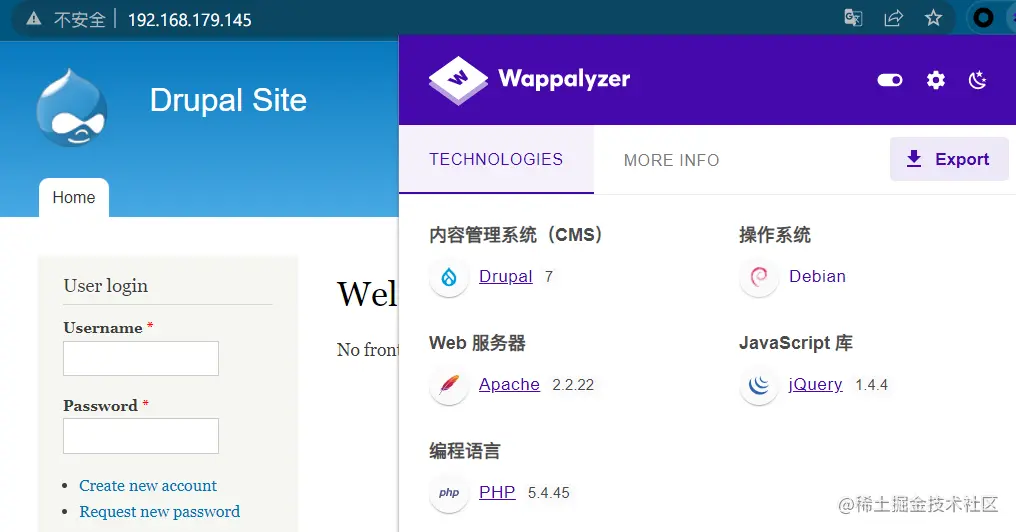The image size is (1016, 532).
Task: Click the Apache feather icon
Action: coord(449,385)
